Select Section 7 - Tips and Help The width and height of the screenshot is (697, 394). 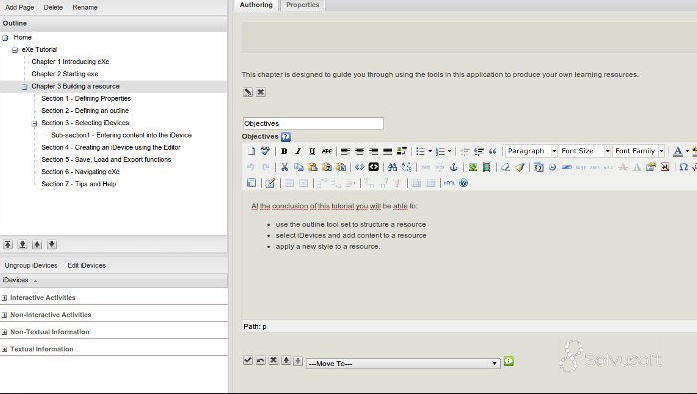[79, 184]
